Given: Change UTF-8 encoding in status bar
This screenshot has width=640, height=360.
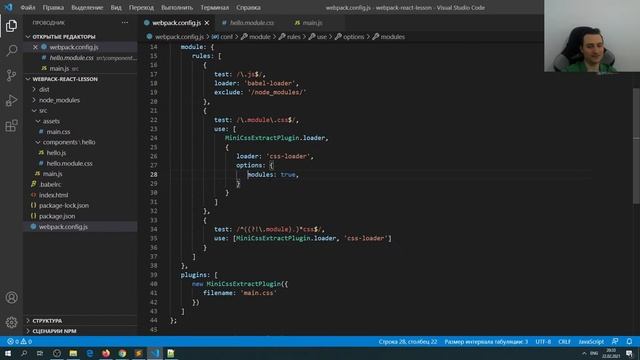Looking at the screenshot, I should [x=543, y=342].
